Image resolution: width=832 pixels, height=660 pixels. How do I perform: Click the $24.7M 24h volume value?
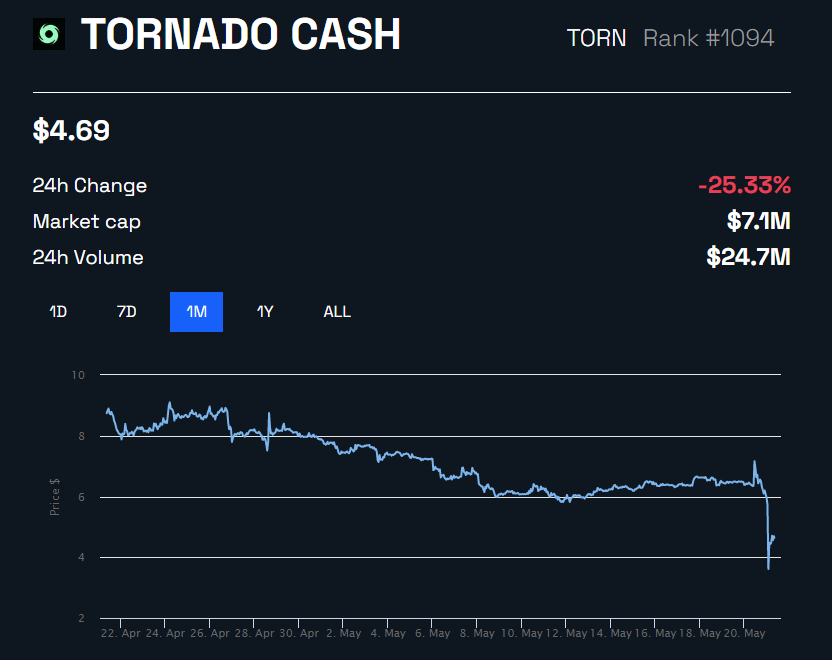click(x=748, y=257)
